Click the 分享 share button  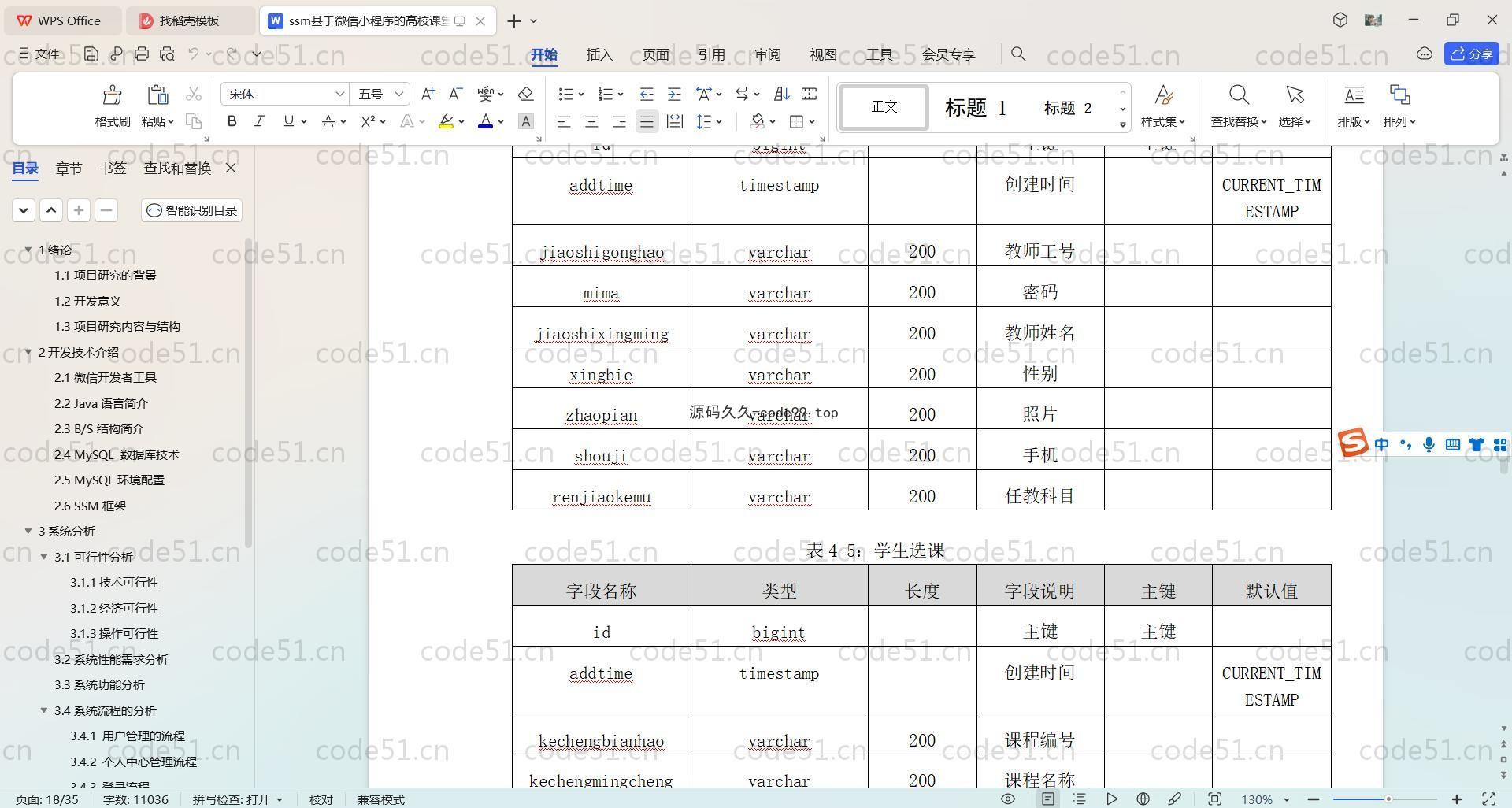click(x=1472, y=54)
